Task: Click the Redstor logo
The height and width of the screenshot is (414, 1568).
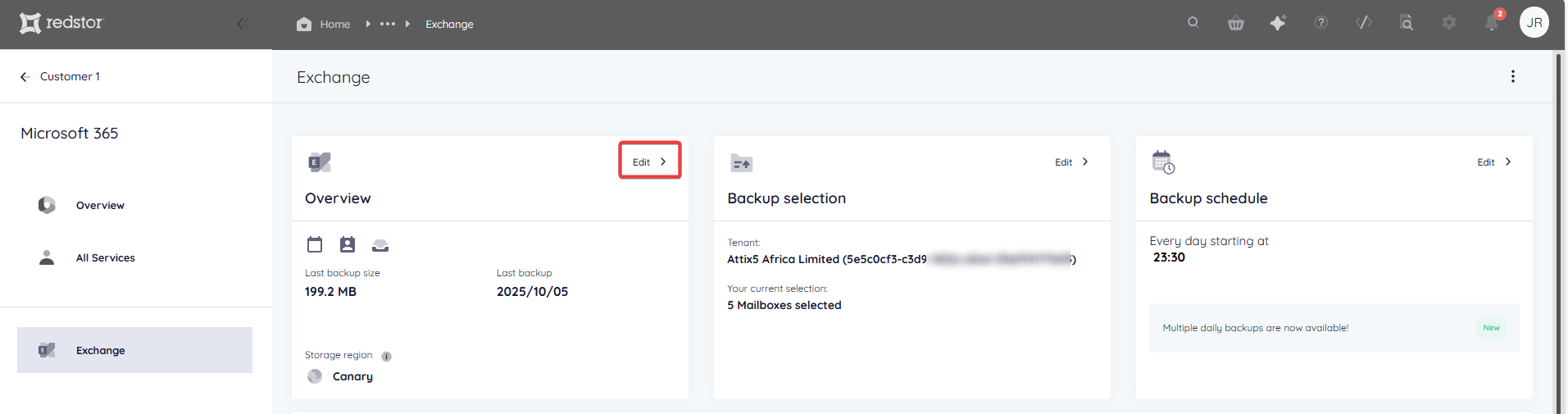Action: pos(61,23)
